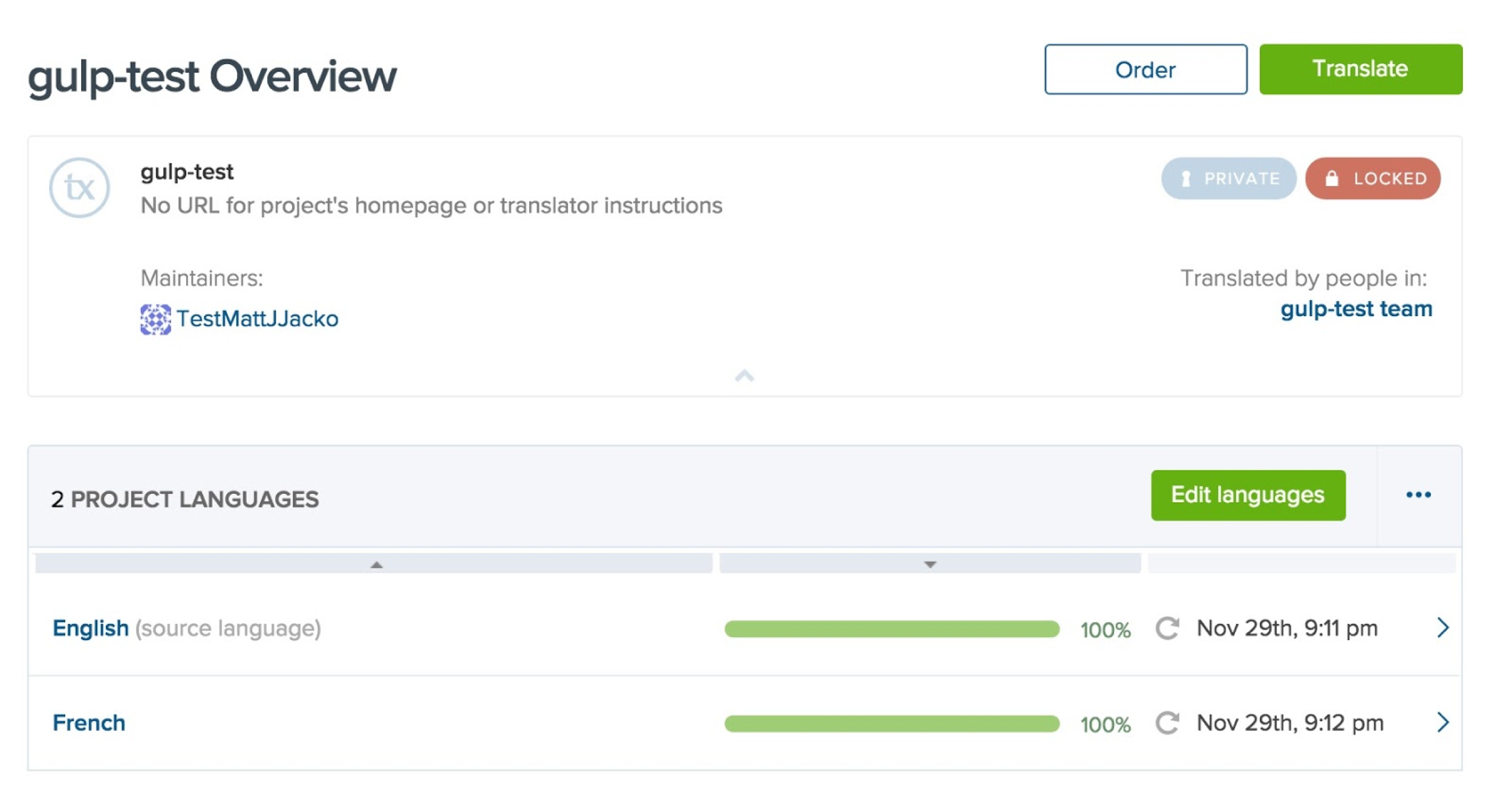
Task: Open English language via right chevron
Action: [1443, 628]
